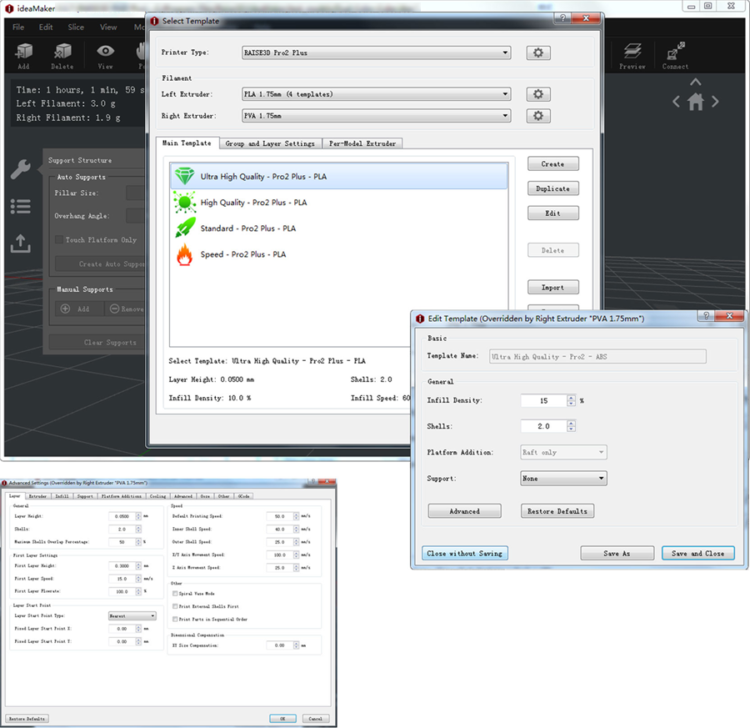Select the Ultra High Quality diamond template
Image resolution: width=750 pixels, height=728 pixels.
click(338, 176)
